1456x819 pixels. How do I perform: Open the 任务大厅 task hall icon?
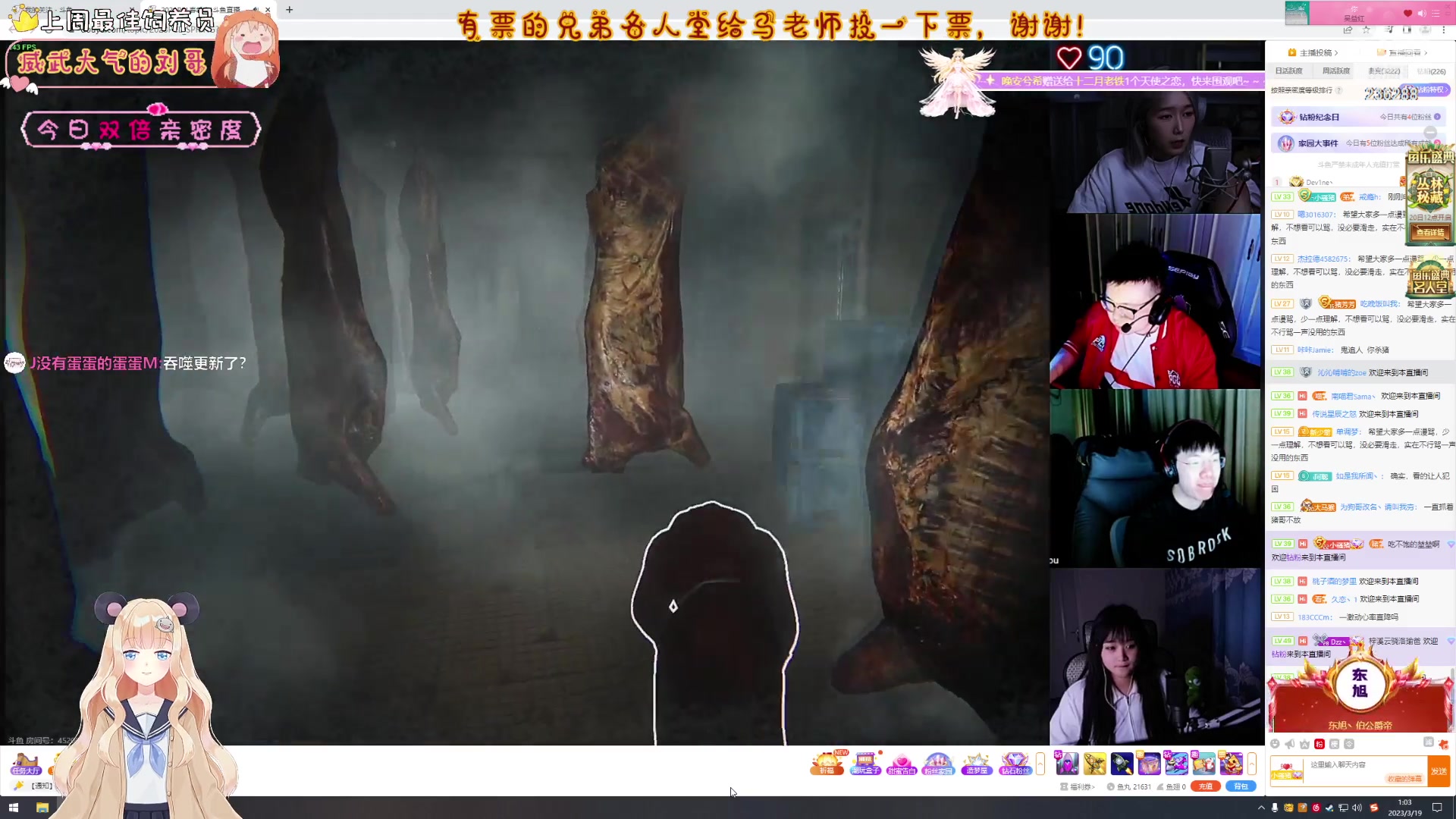(x=26, y=764)
